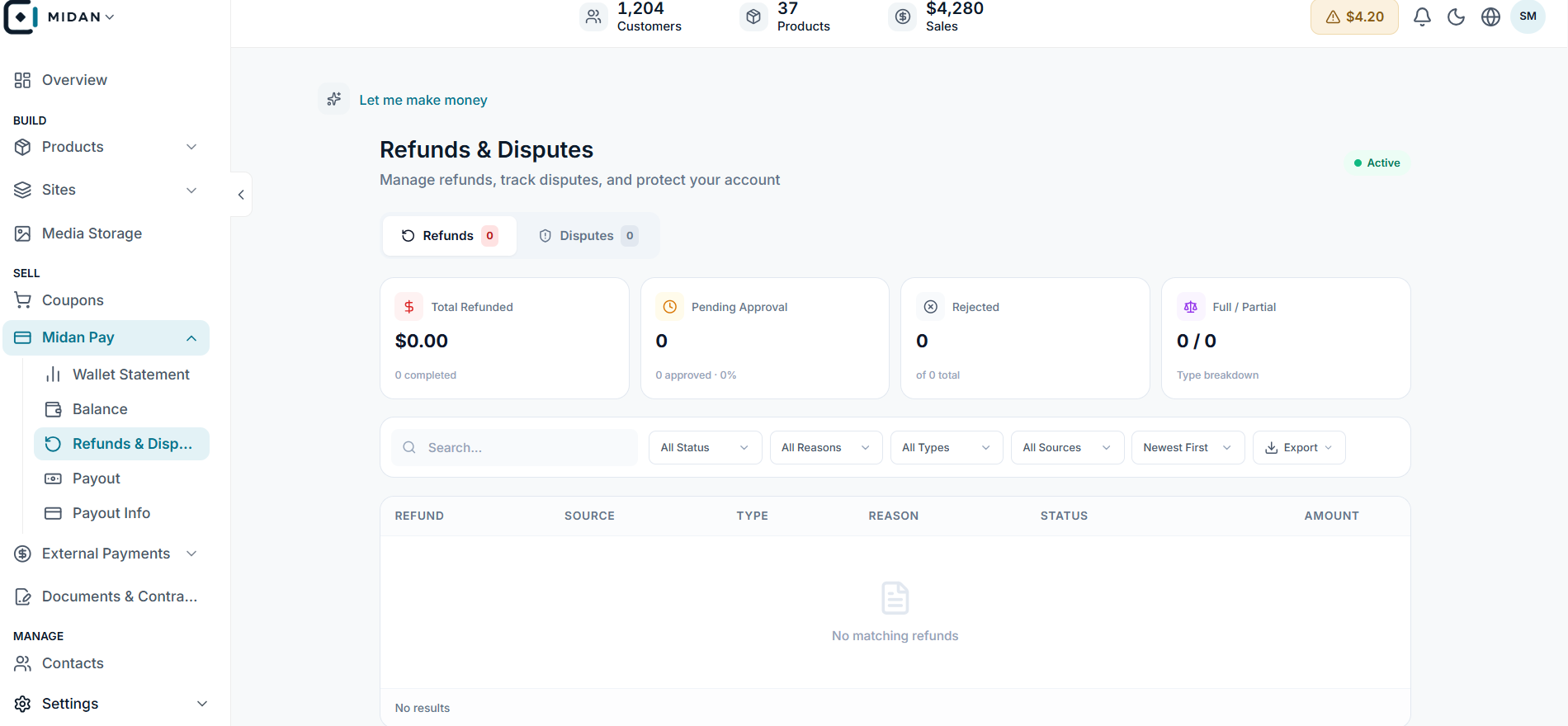Collapse the sidebar with the arrow
The image size is (1568, 726).
[x=241, y=195]
